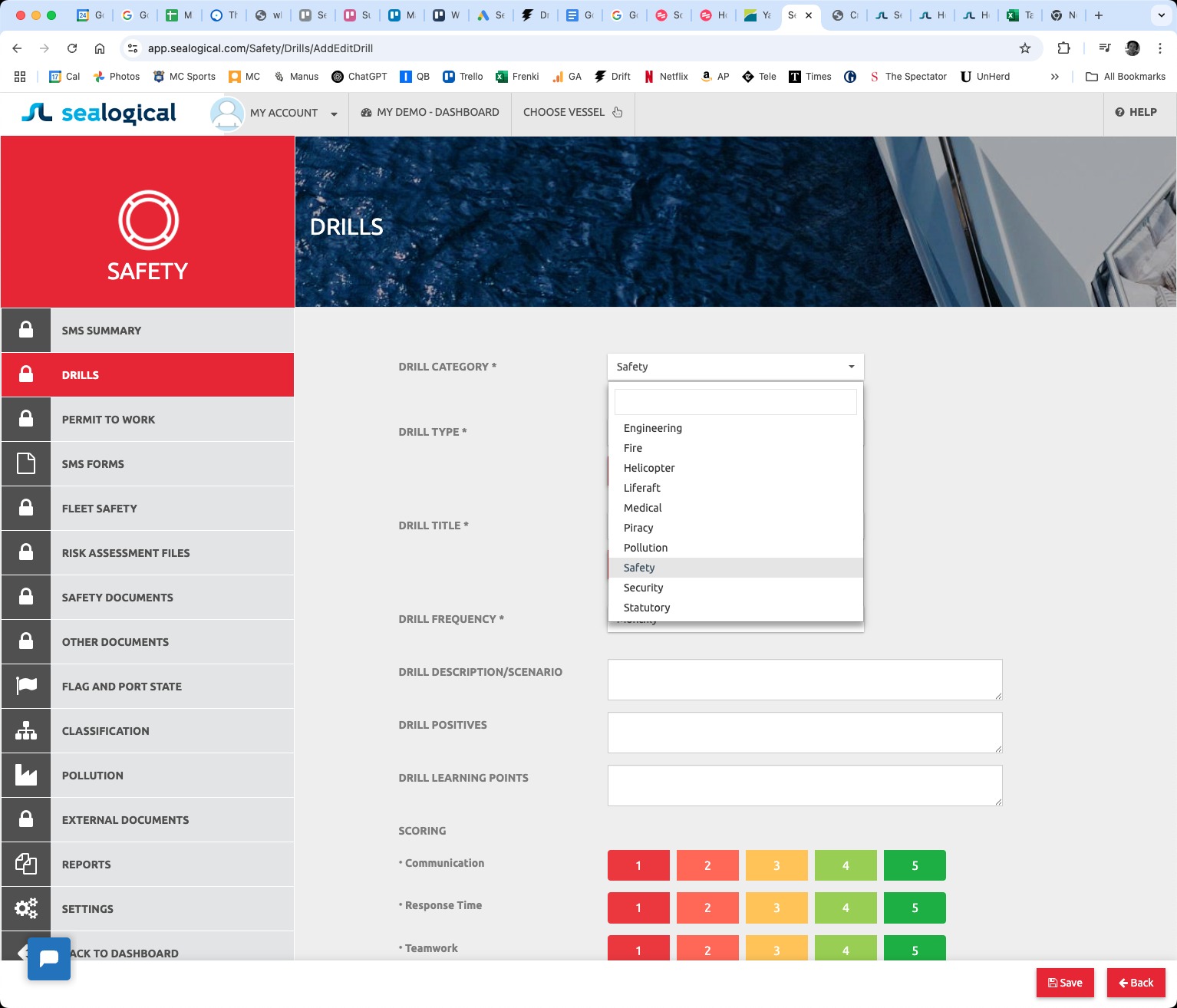The image size is (1177, 1008).
Task: Select Security drill category option
Action: click(735, 588)
